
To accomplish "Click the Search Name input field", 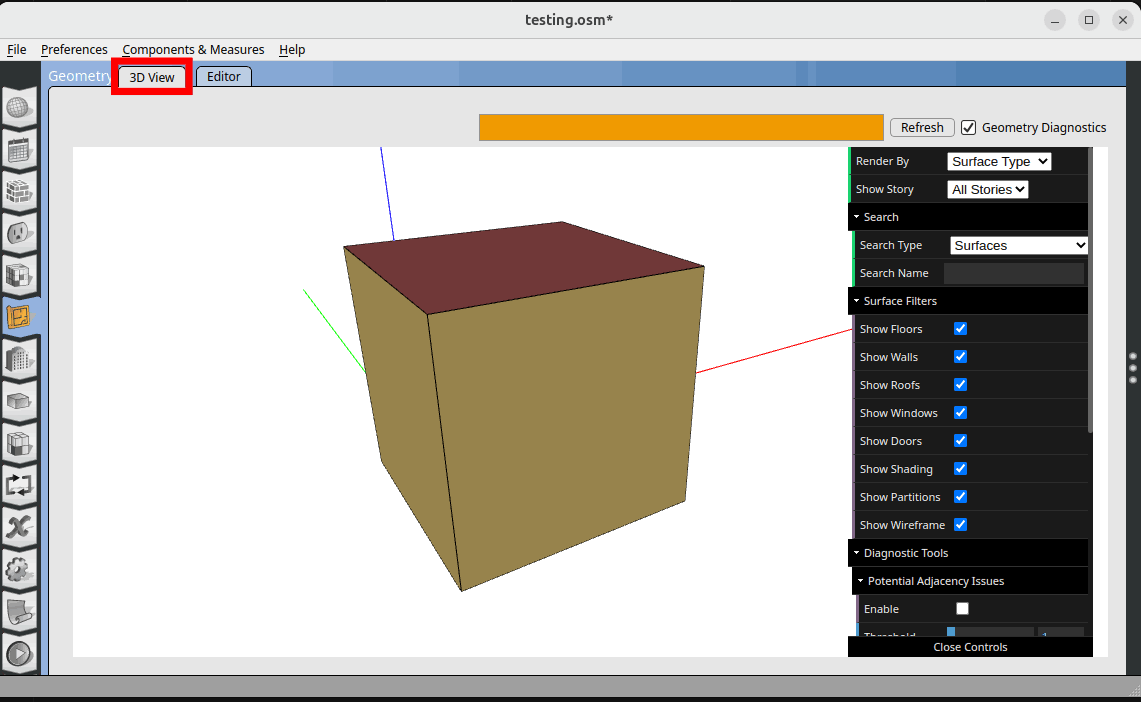I will coord(1013,273).
